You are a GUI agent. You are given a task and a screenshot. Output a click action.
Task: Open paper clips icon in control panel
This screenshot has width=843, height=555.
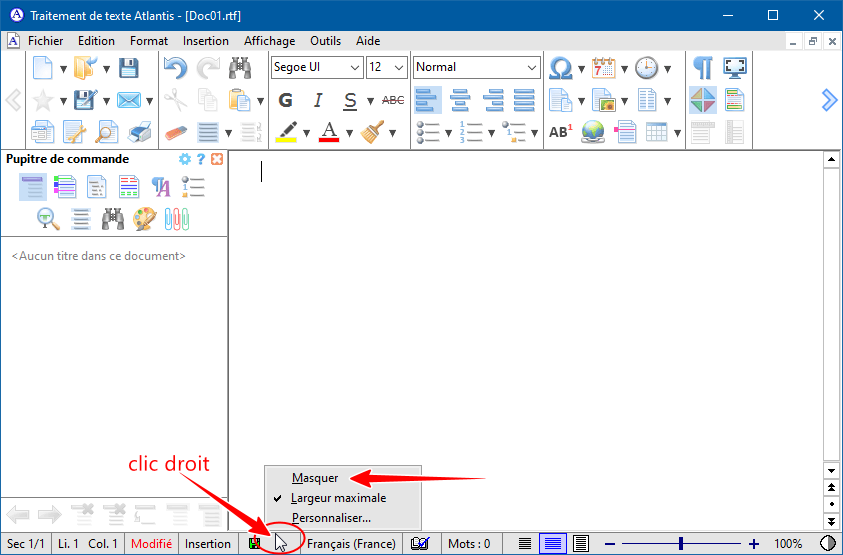[x=176, y=219]
